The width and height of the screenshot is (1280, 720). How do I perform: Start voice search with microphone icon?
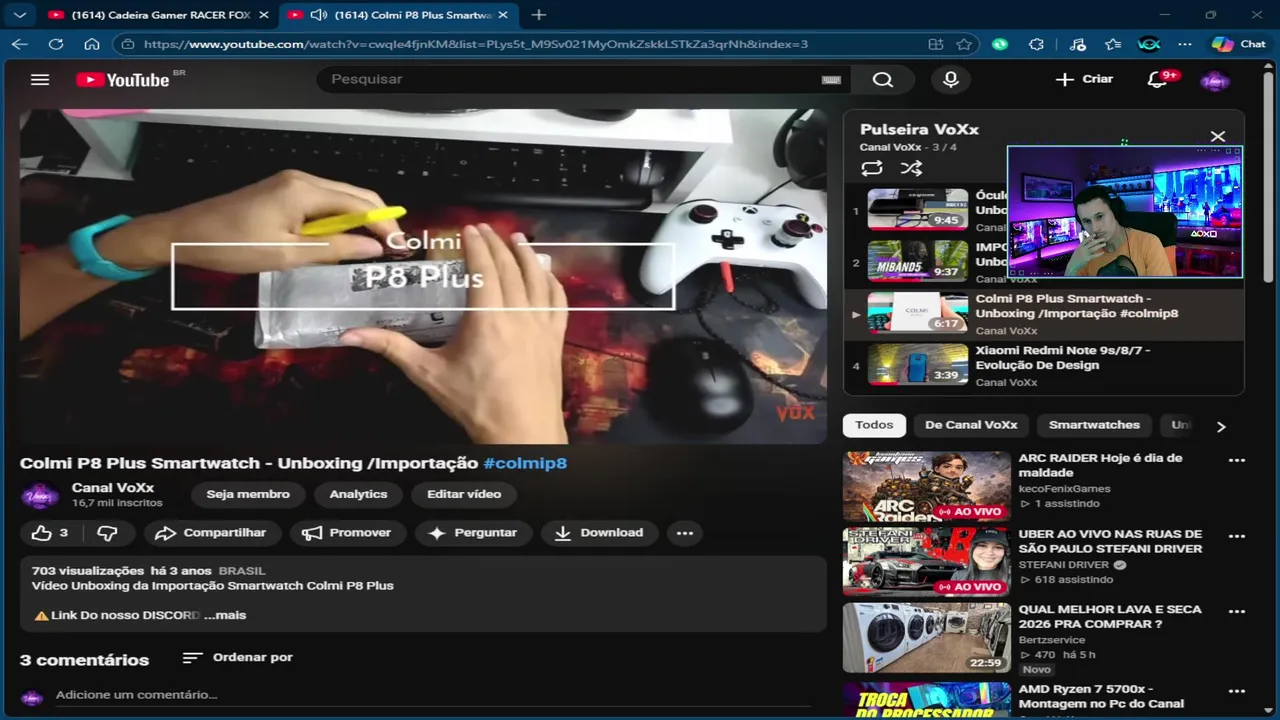coord(951,79)
